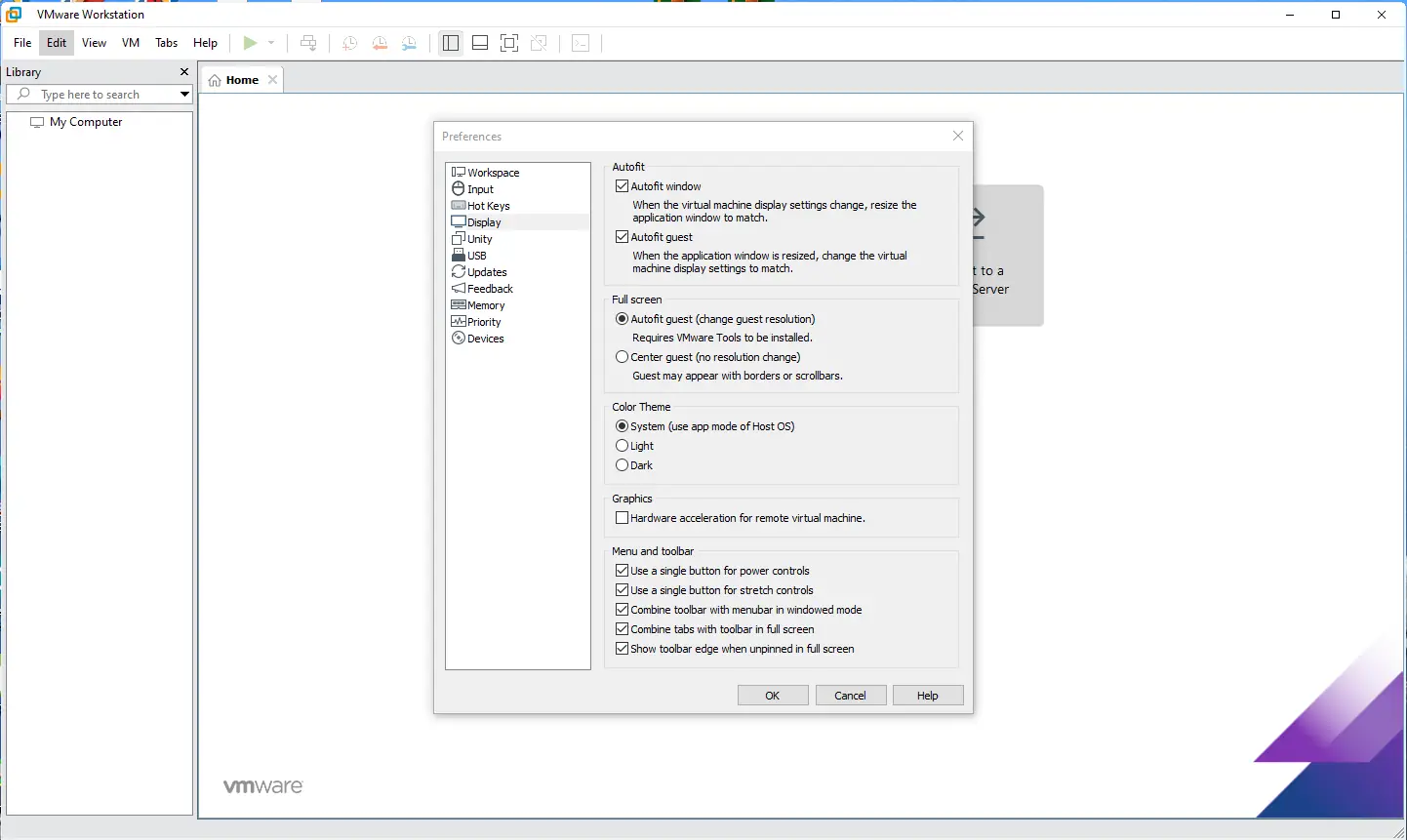Click the Enter Full Screen icon

tap(509, 43)
